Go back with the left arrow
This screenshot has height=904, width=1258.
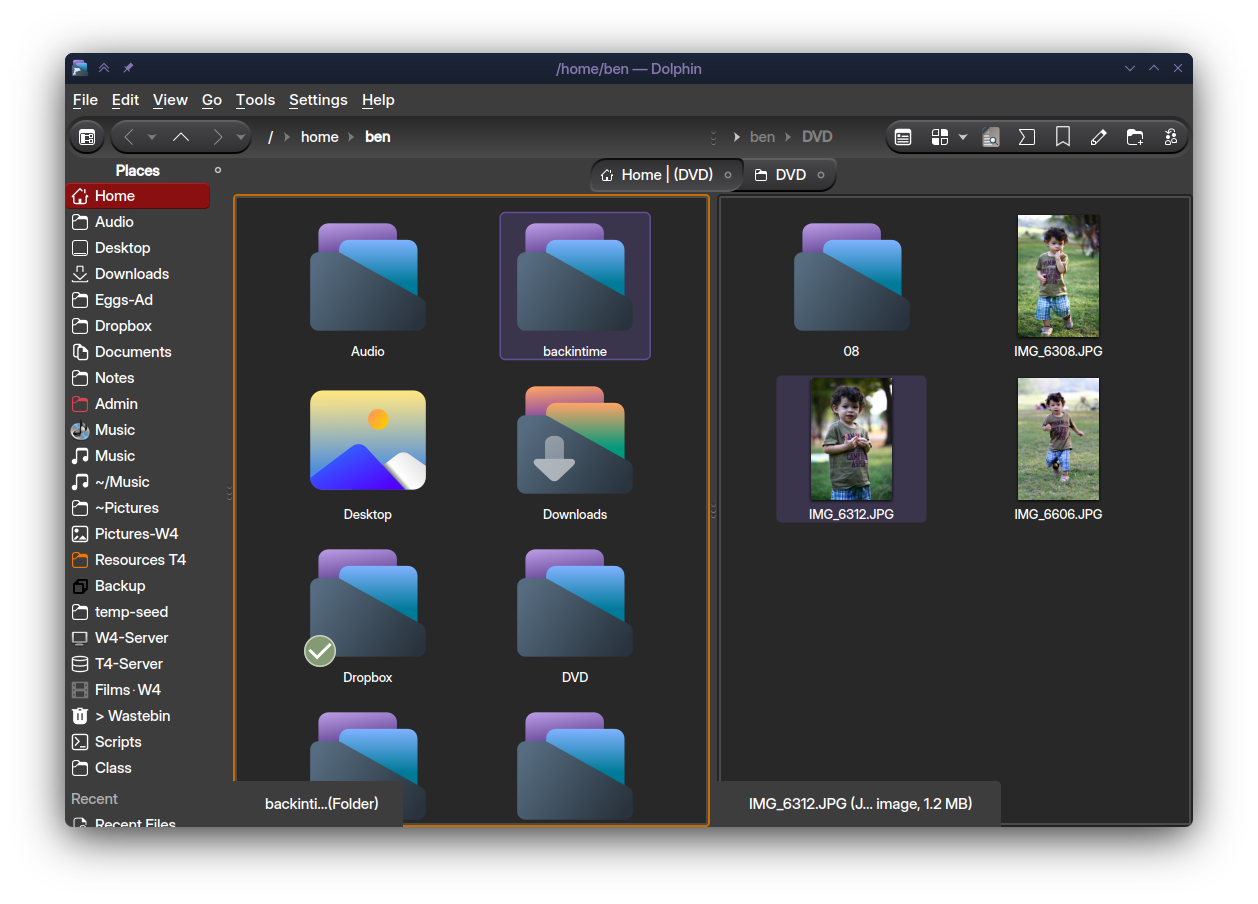click(129, 137)
